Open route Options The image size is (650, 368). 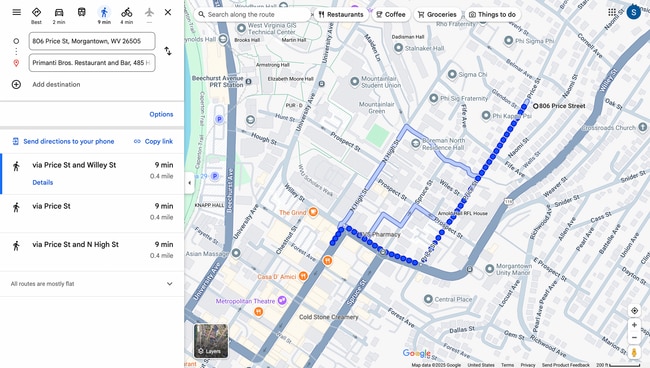pos(161,114)
